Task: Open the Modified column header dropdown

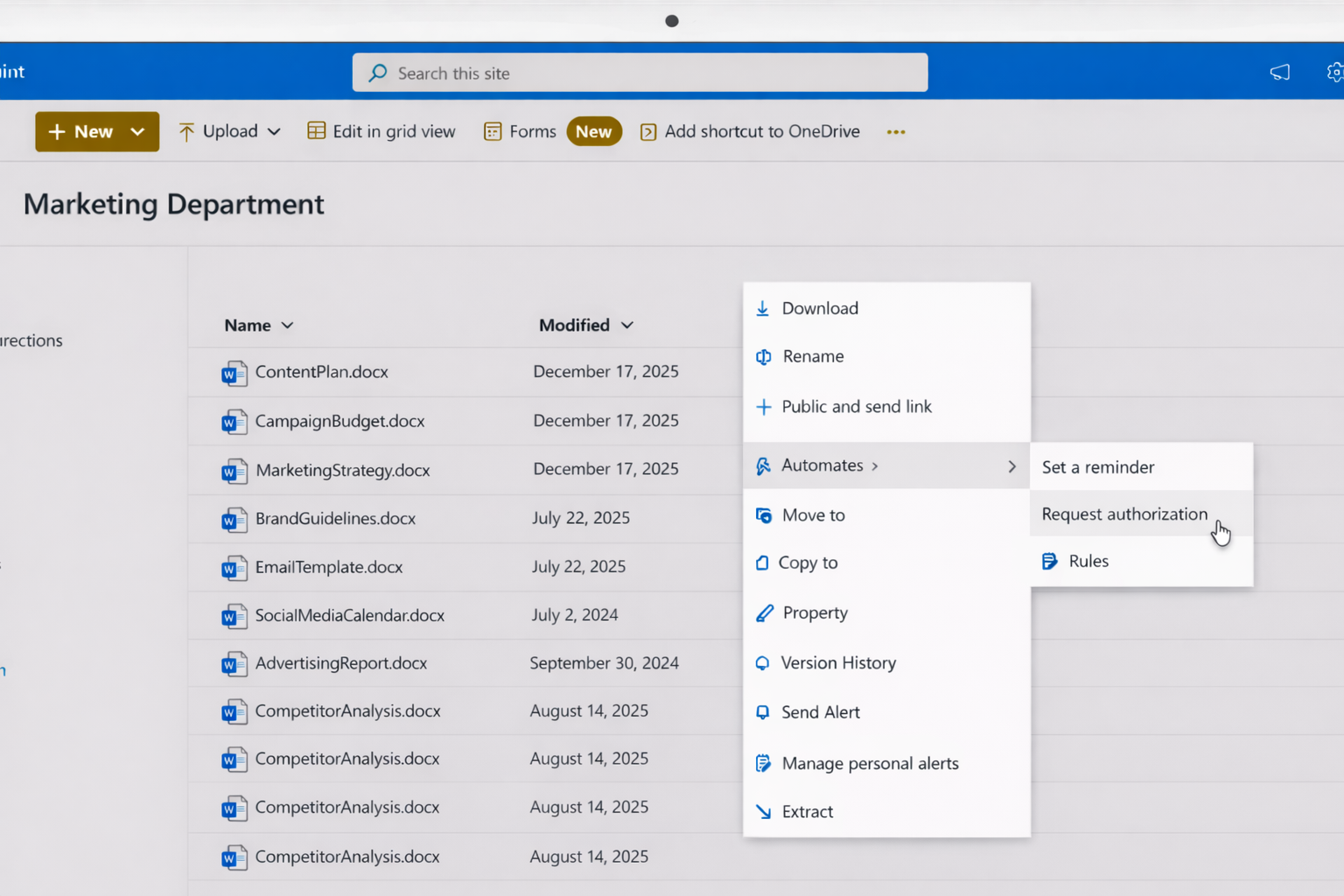Action: coord(626,325)
